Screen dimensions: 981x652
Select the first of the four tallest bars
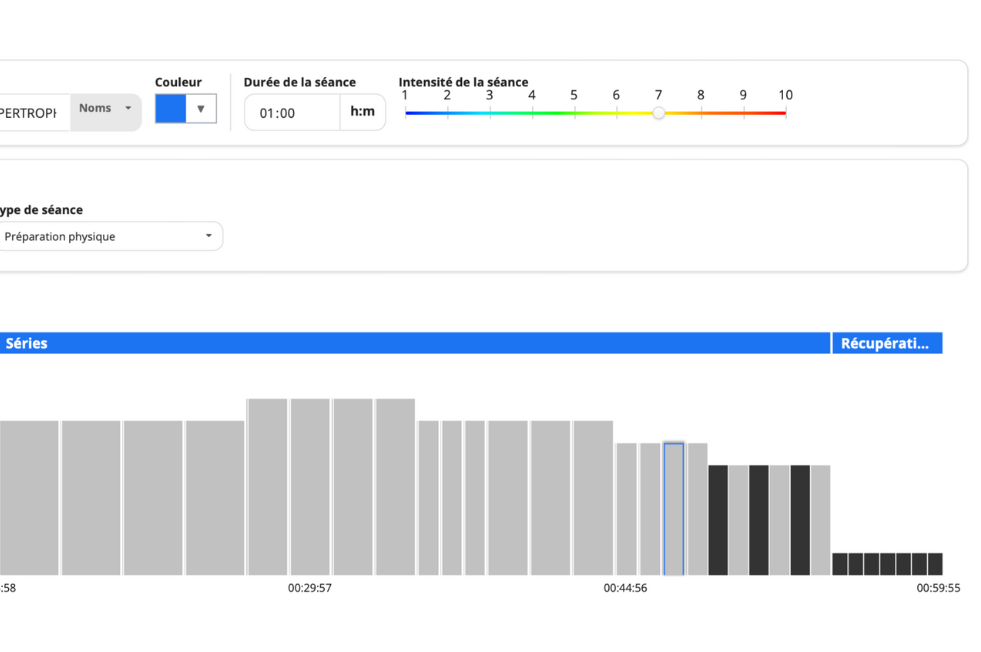coord(267,486)
